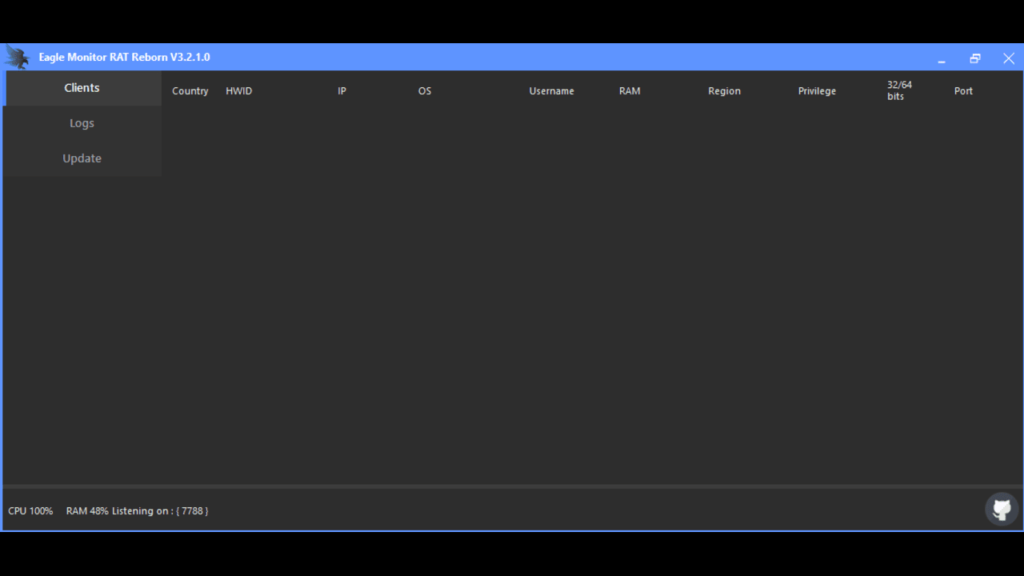This screenshot has height=576, width=1024.
Task: Sort clients by Region column
Action: (724, 91)
